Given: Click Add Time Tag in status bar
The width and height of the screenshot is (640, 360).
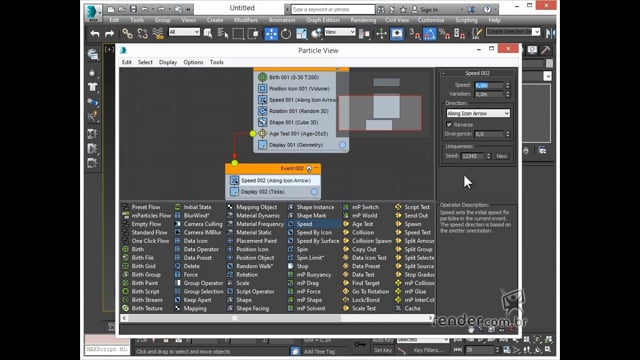Looking at the screenshot, I should coord(319,351).
